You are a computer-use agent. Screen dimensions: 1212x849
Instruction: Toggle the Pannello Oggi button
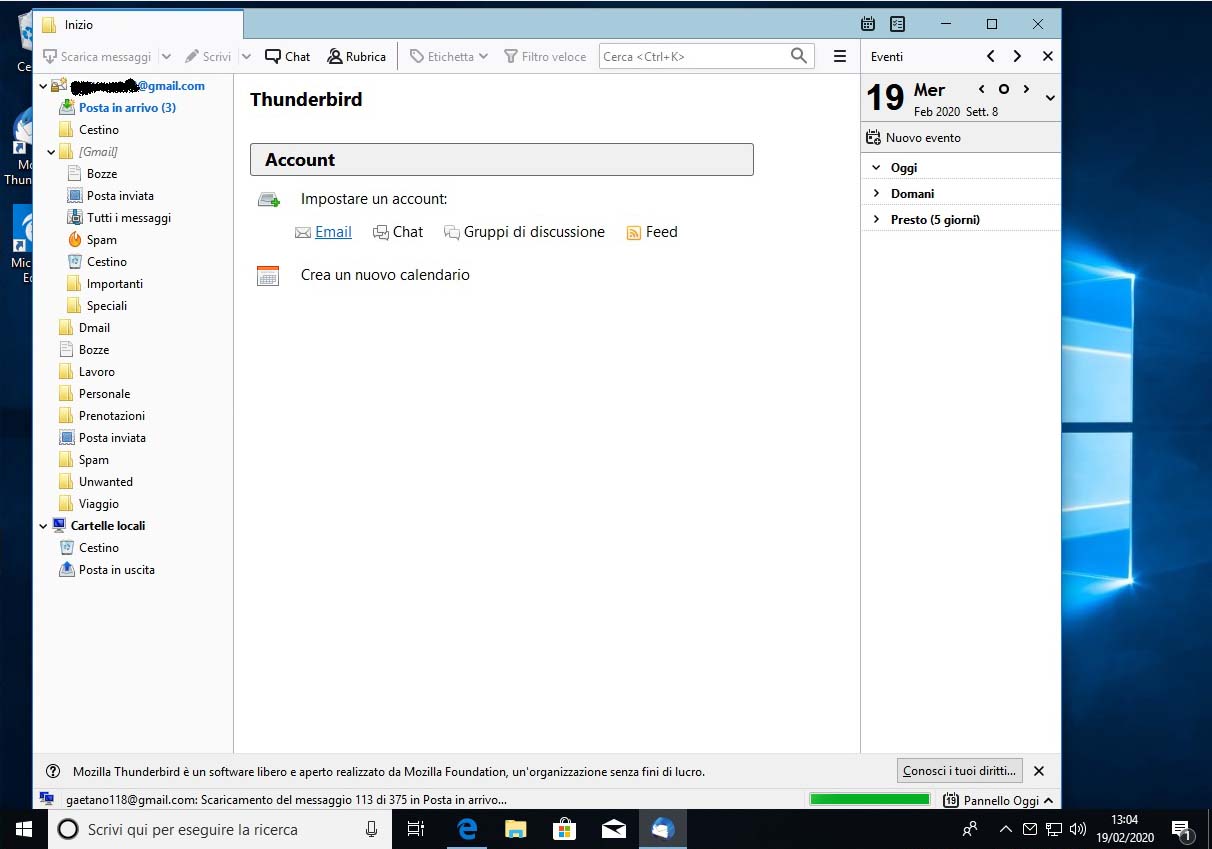point(998,800)
